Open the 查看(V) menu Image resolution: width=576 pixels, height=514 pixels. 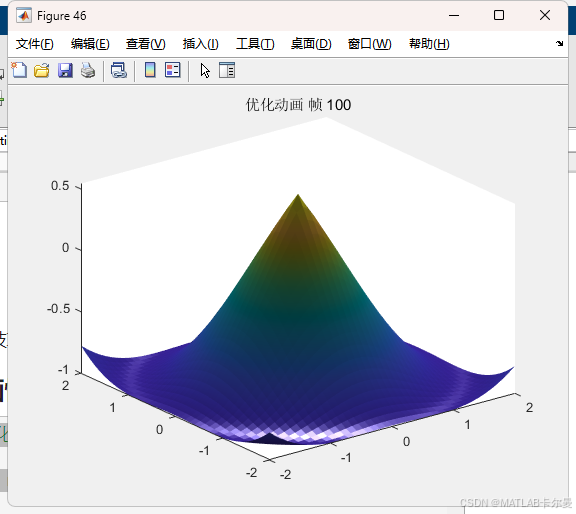click(x=145, y=44)
